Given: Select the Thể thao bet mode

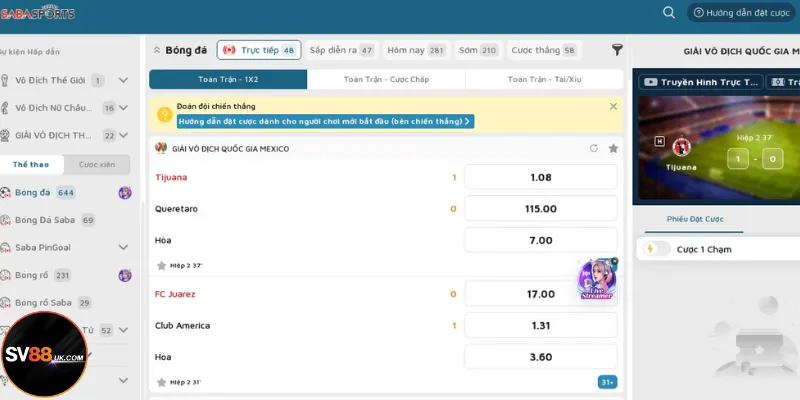Looking at the screenshot, I should click(31, 164).
